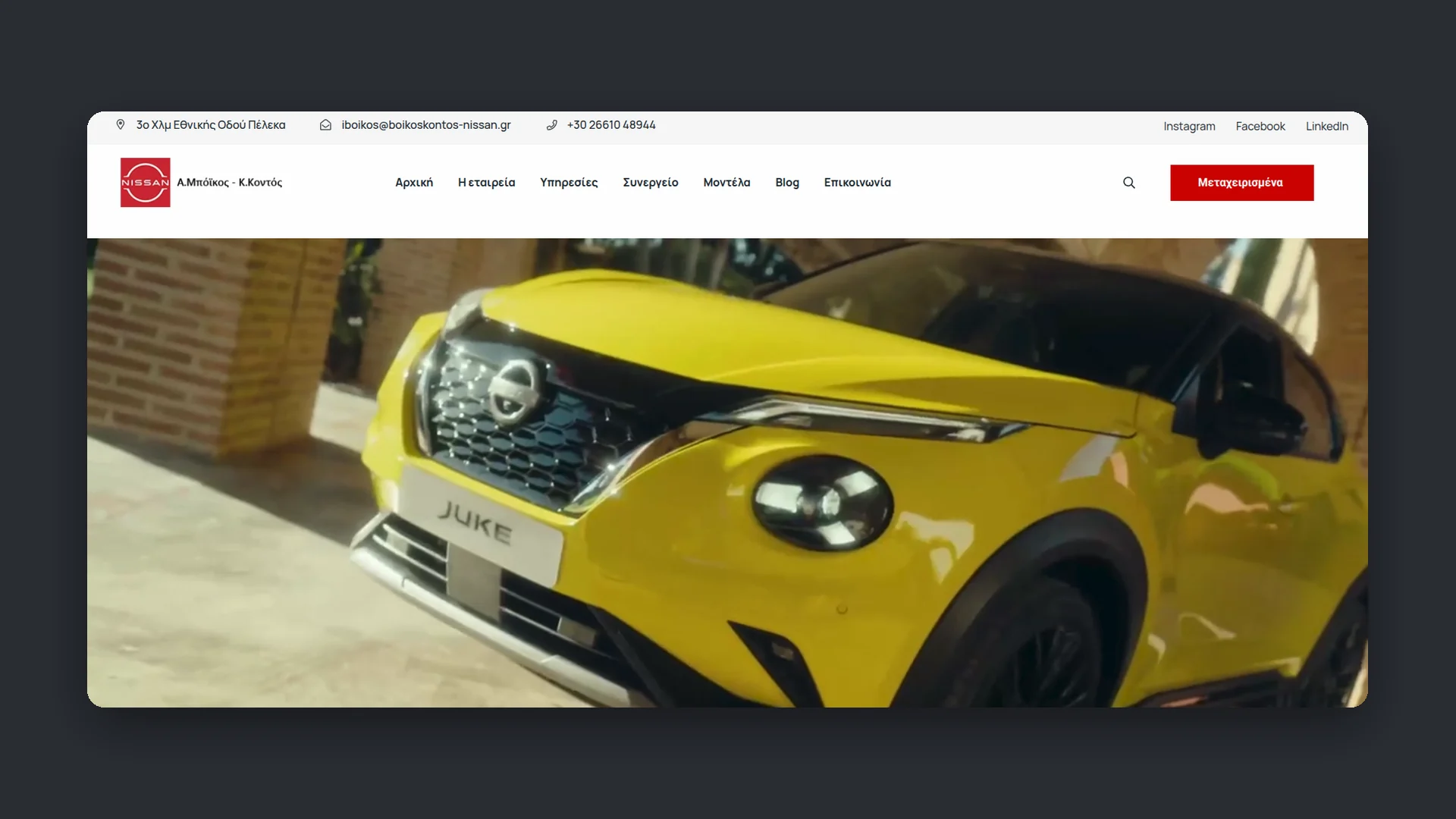Open the Αρχική menu item
The width and height of the screenshot is (1456, 819).
click(x=414, y=183)
